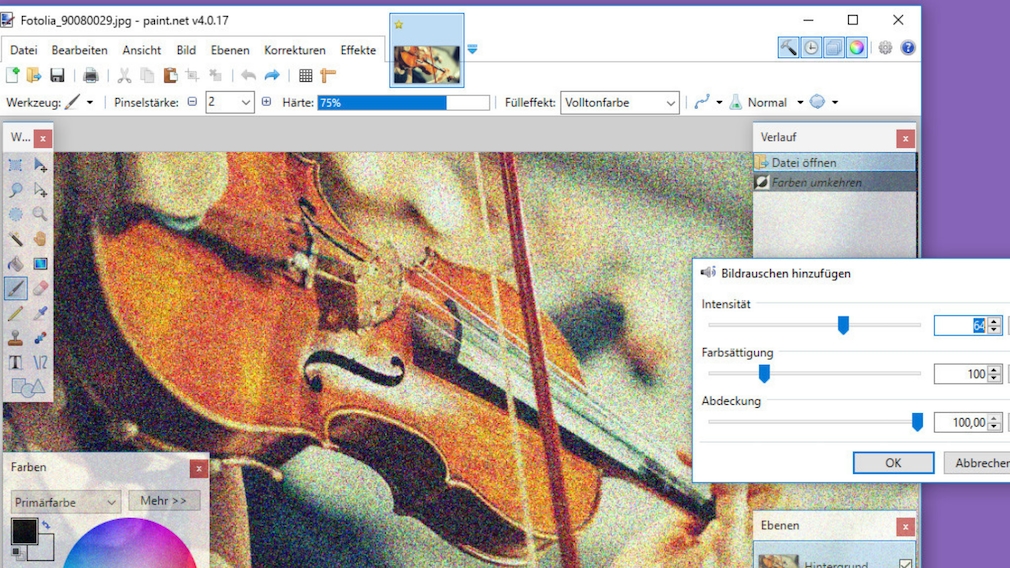
Task: Expand the Pinselstärke size dropdown
Action: tap(245, 103)
